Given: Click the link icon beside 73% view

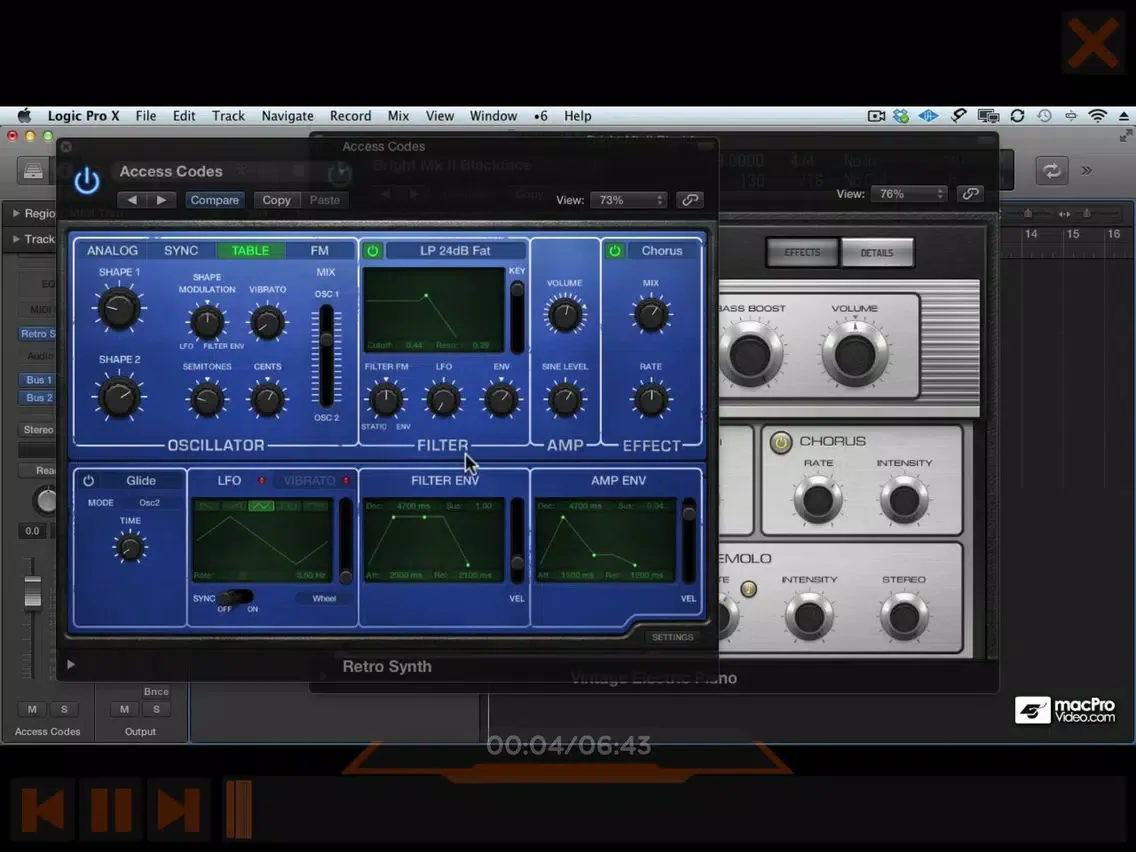Looking at the screenshot, I should click(690, 200).
